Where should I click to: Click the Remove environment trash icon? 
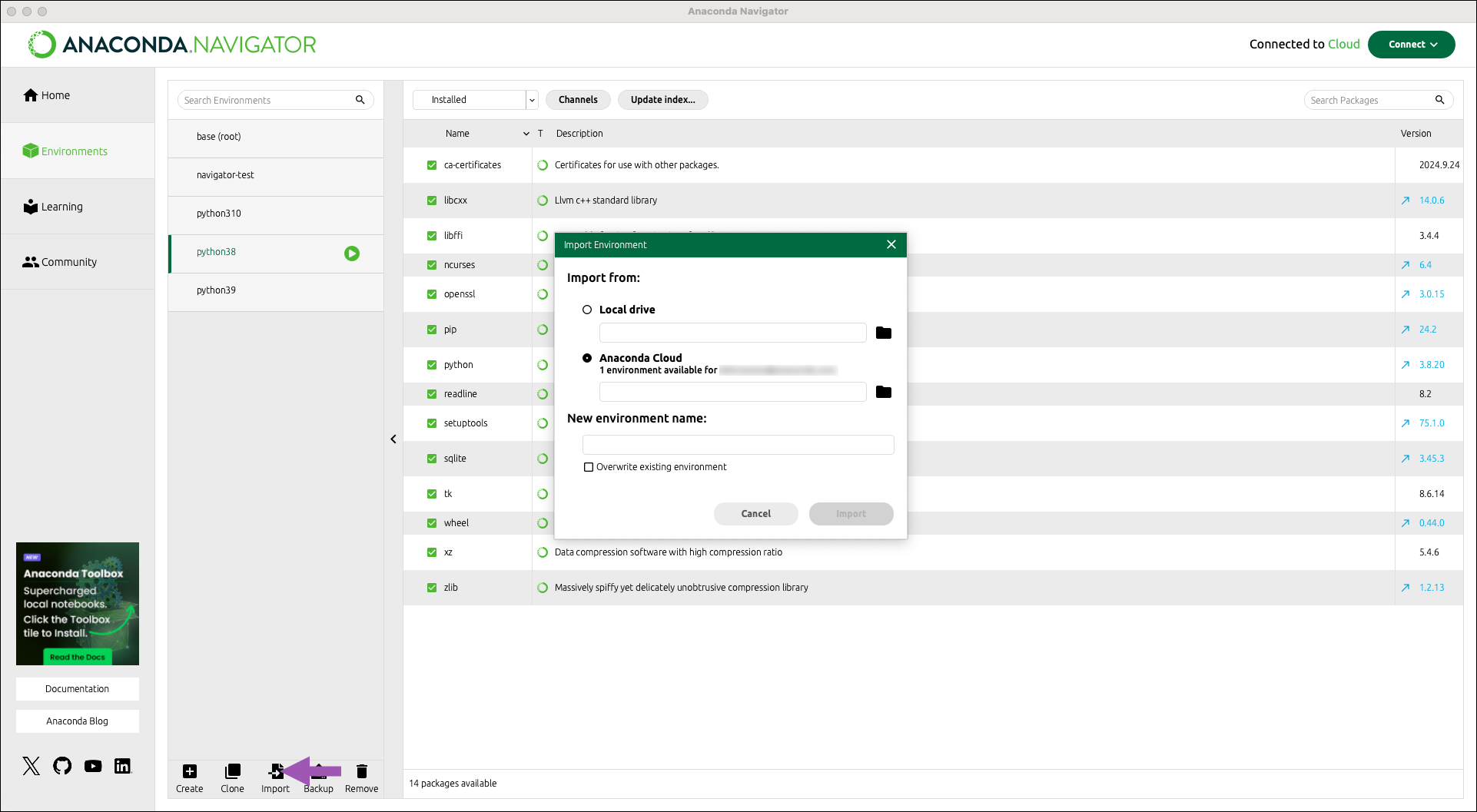pos(362,771)
